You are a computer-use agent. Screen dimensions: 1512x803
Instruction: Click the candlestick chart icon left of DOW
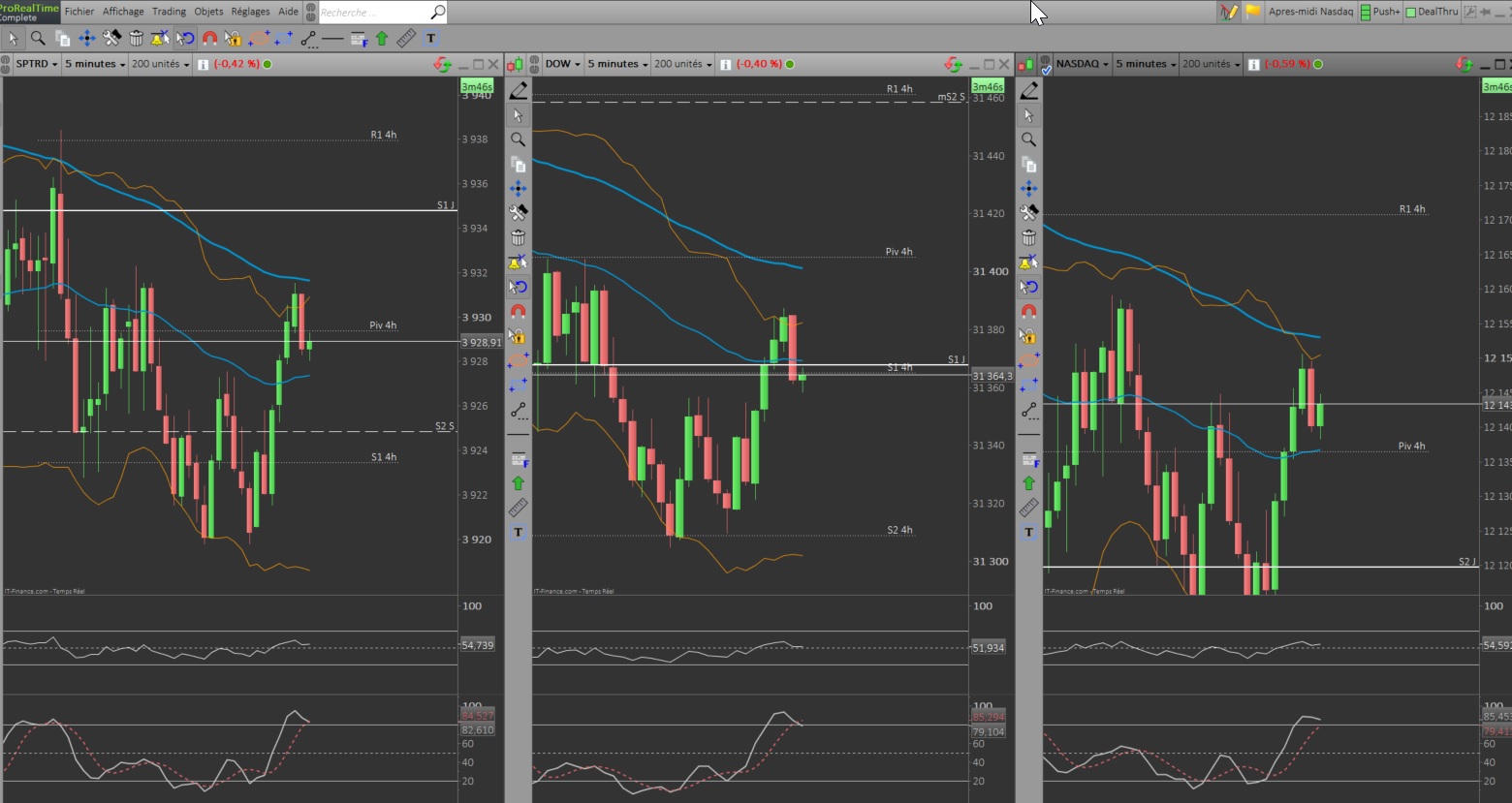click(517, 64)
